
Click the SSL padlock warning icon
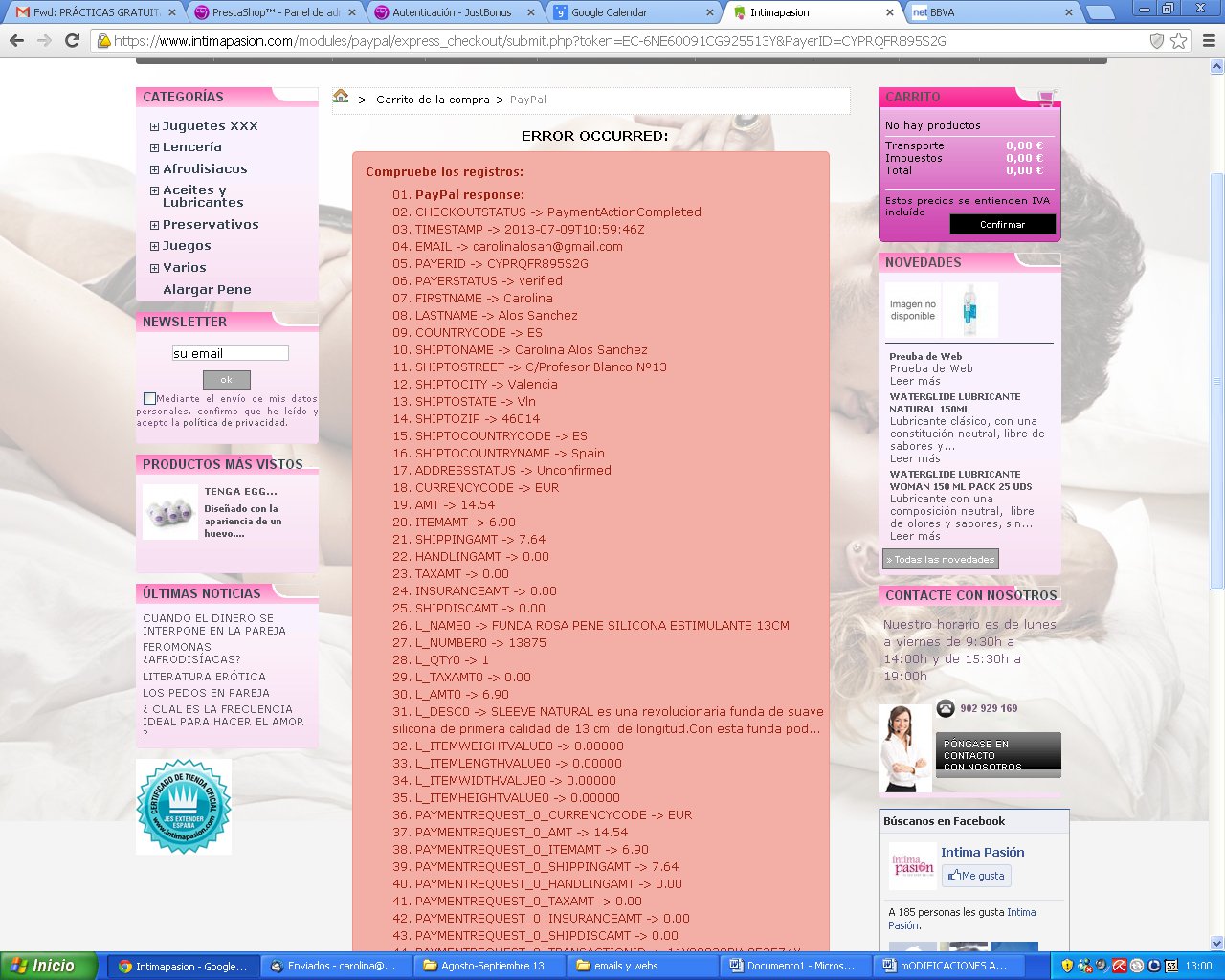[x=103, y=41]
